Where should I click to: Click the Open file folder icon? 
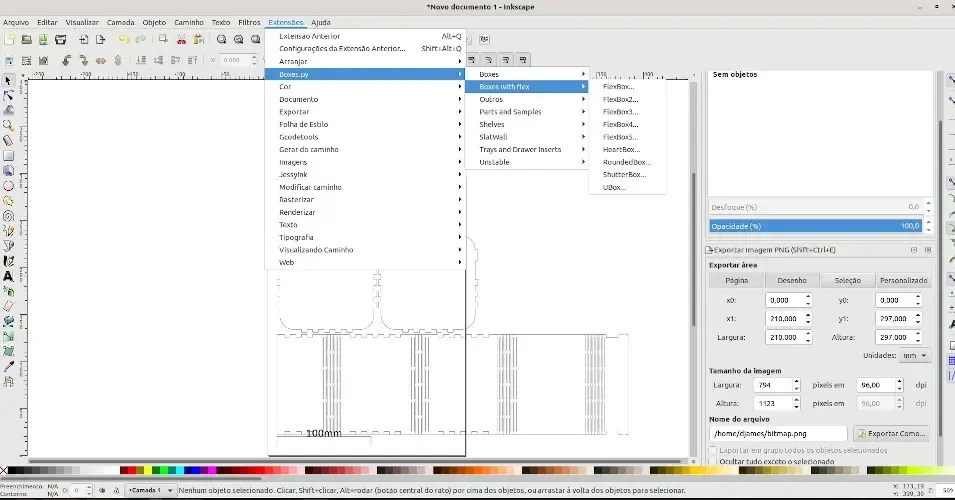click(26, 40)
